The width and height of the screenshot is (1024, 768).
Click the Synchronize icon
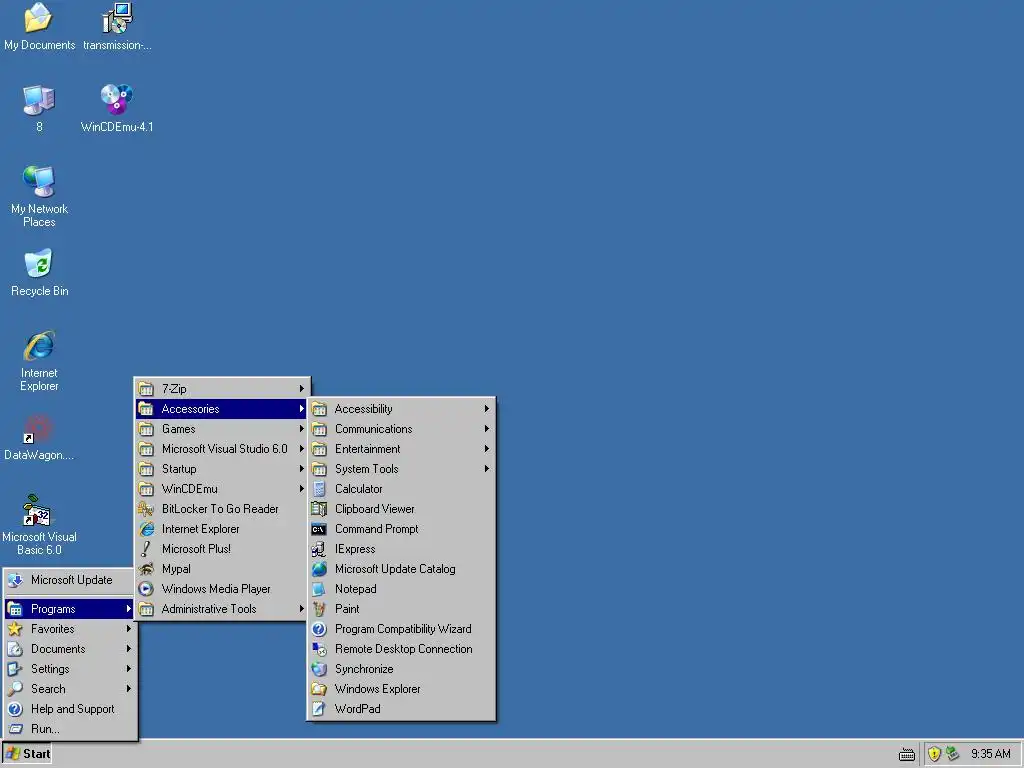click(319, 669)
